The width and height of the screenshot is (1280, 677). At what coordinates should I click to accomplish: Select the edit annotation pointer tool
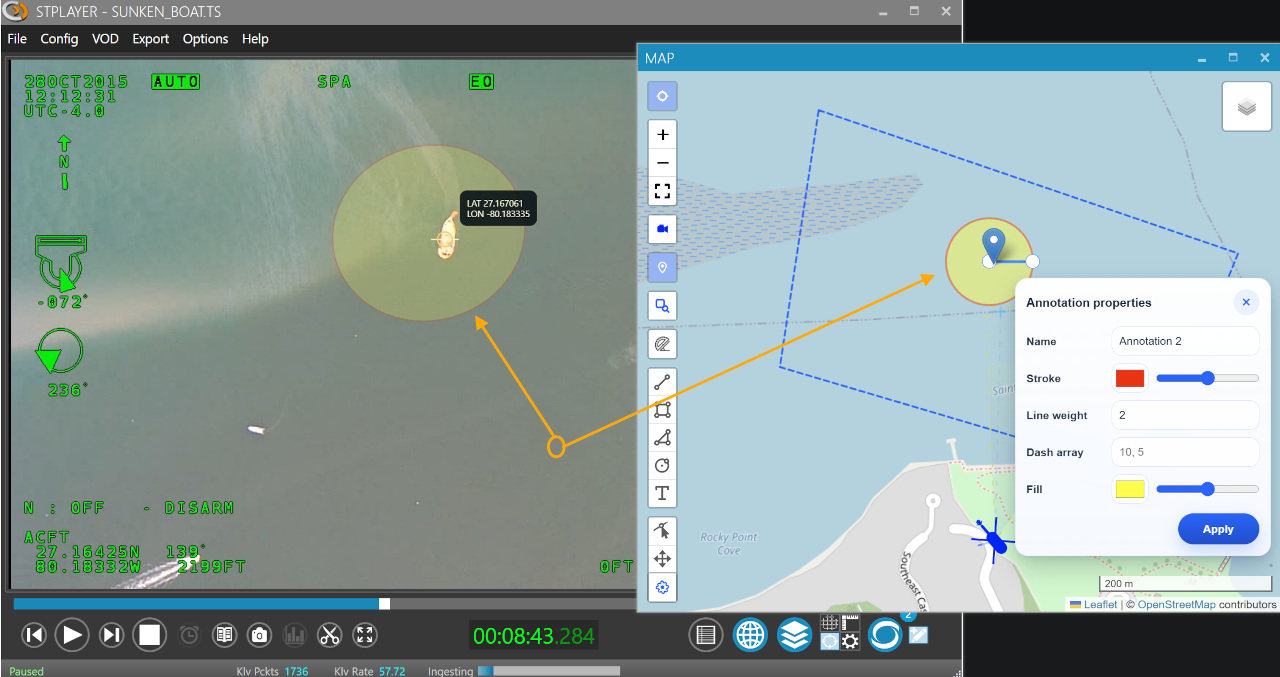point(662,531)
